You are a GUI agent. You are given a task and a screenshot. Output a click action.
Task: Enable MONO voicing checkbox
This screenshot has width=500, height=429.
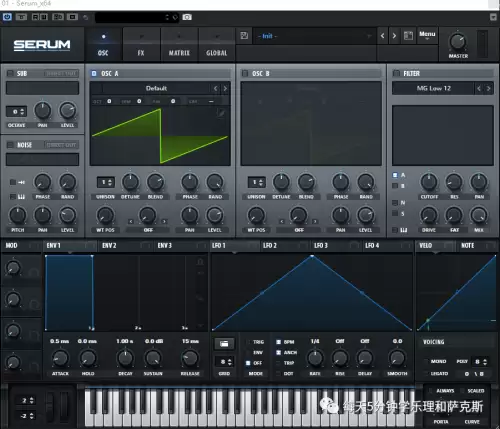pyautogui.click(x=426, y=361)
